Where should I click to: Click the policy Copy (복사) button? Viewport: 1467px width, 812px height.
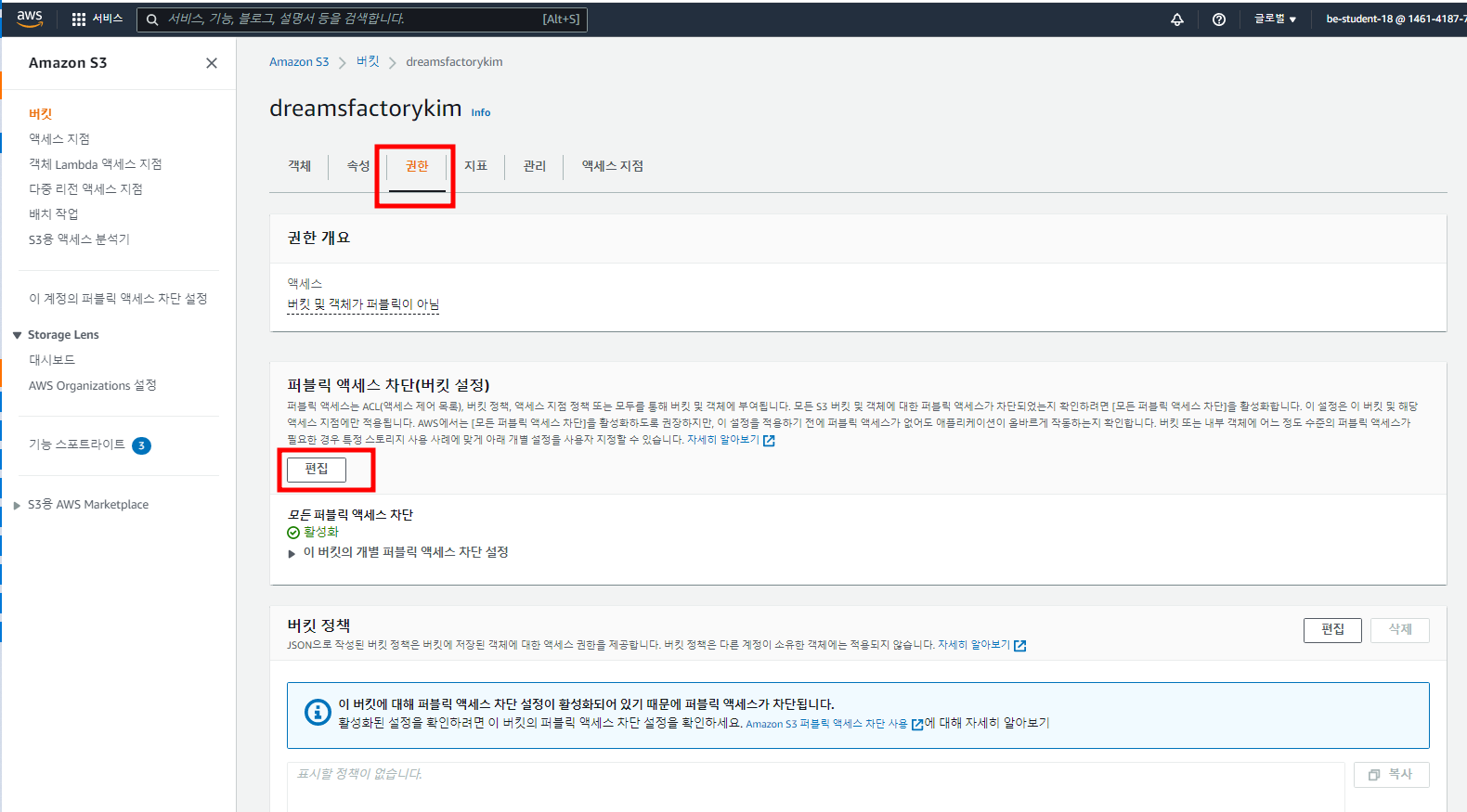(x=1392, y=775)
